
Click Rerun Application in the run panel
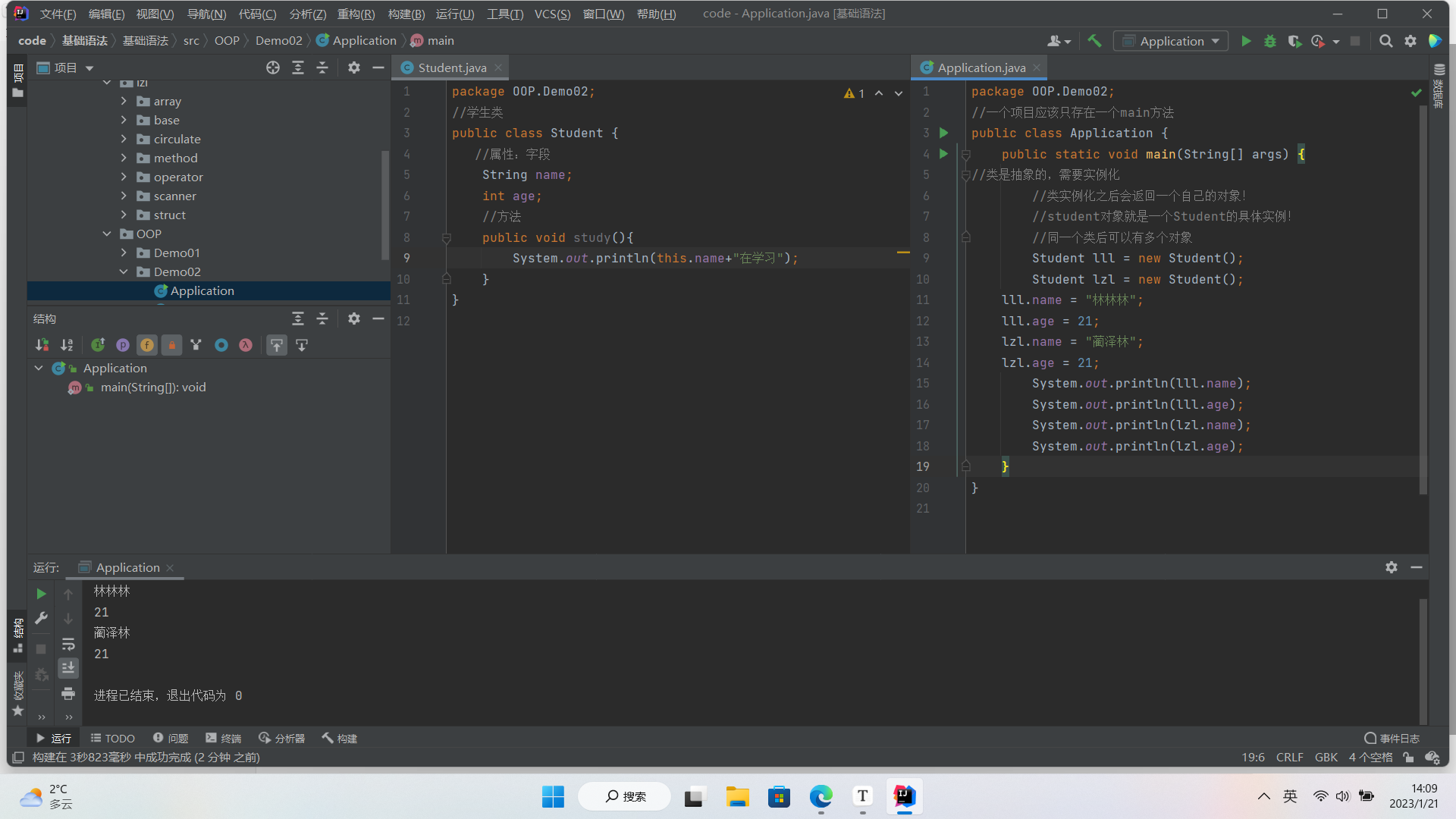(x=42, y=594)
